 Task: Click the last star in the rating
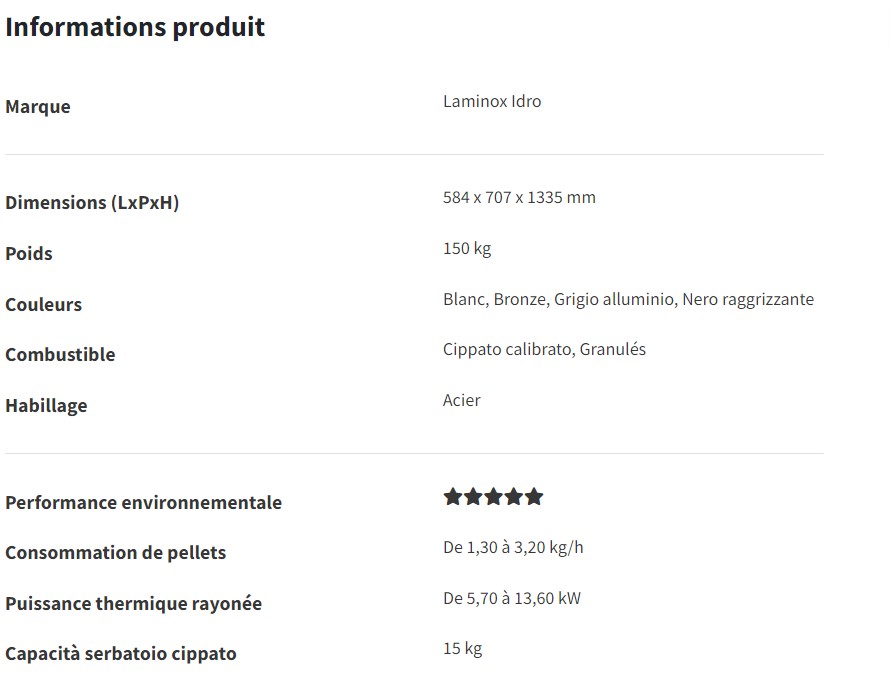(x=534, y=497)
